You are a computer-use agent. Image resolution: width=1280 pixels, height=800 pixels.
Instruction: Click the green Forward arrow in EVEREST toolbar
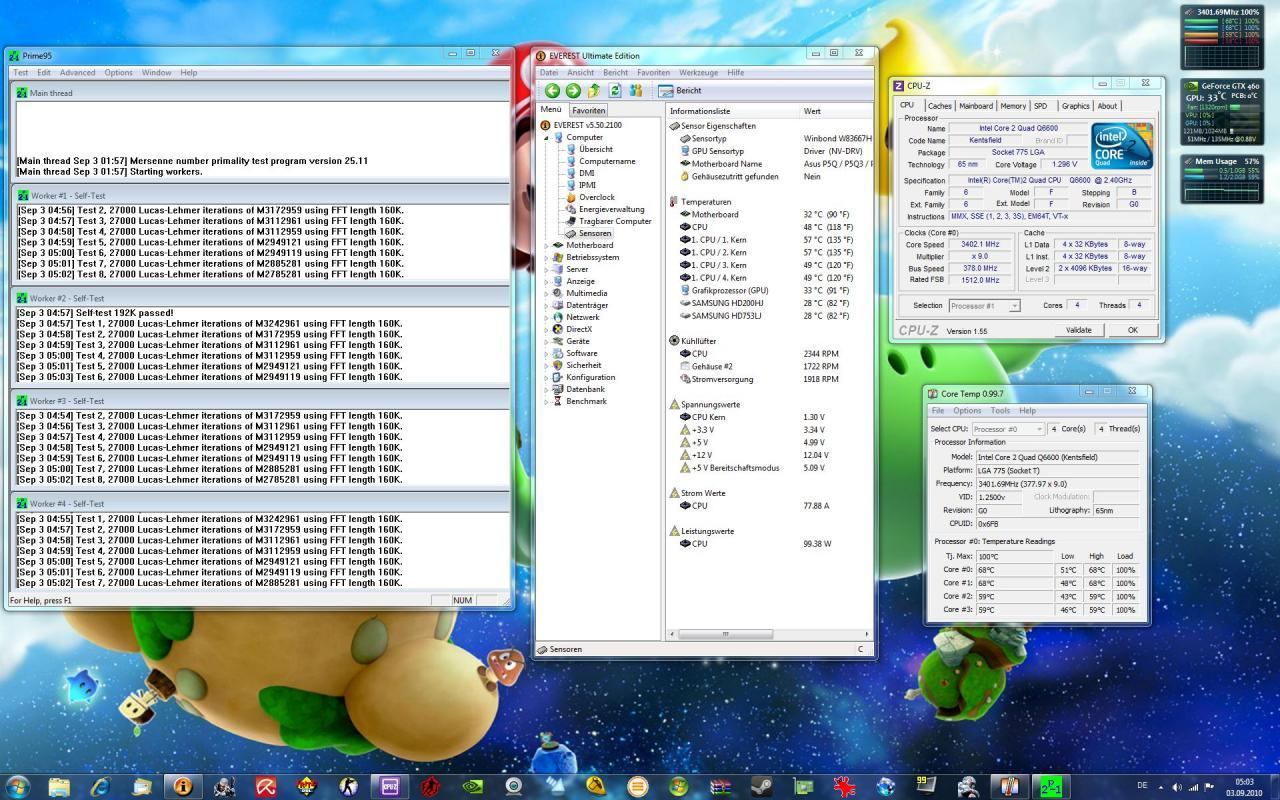573,90
